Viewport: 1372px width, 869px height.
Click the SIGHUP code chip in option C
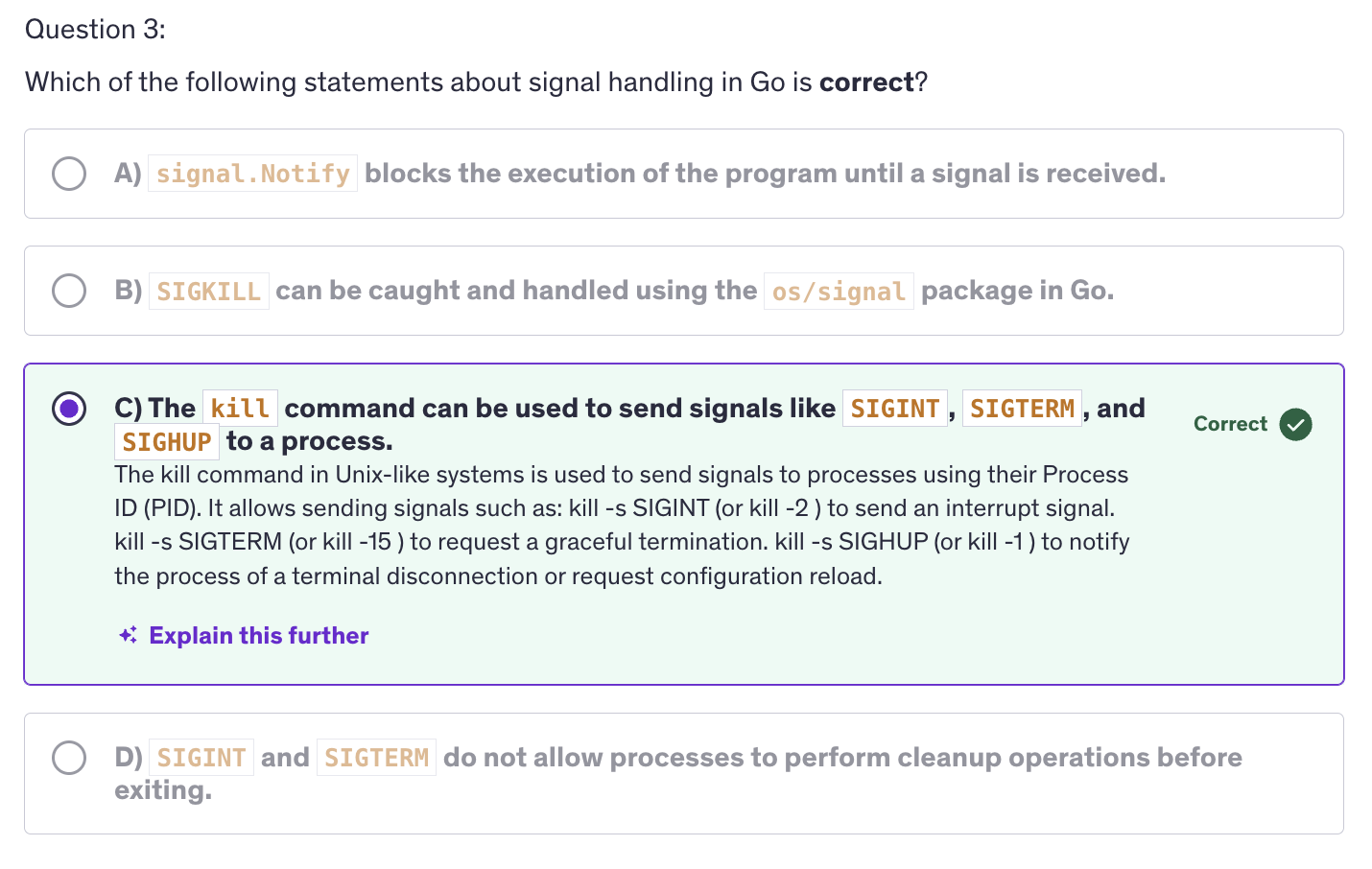167,442
